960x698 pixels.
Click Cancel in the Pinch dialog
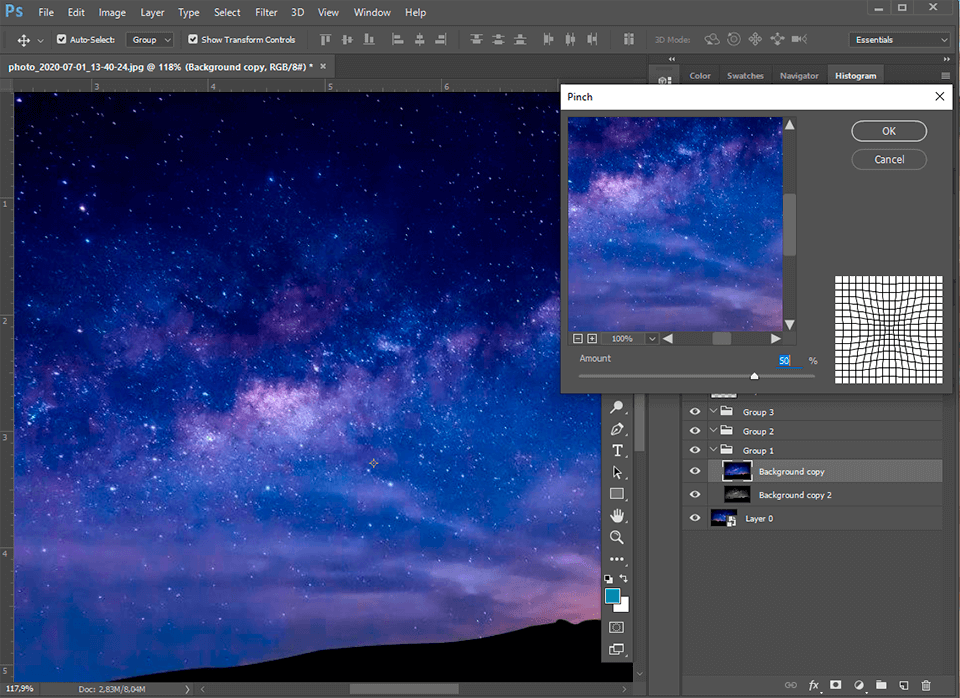[888, 159]
